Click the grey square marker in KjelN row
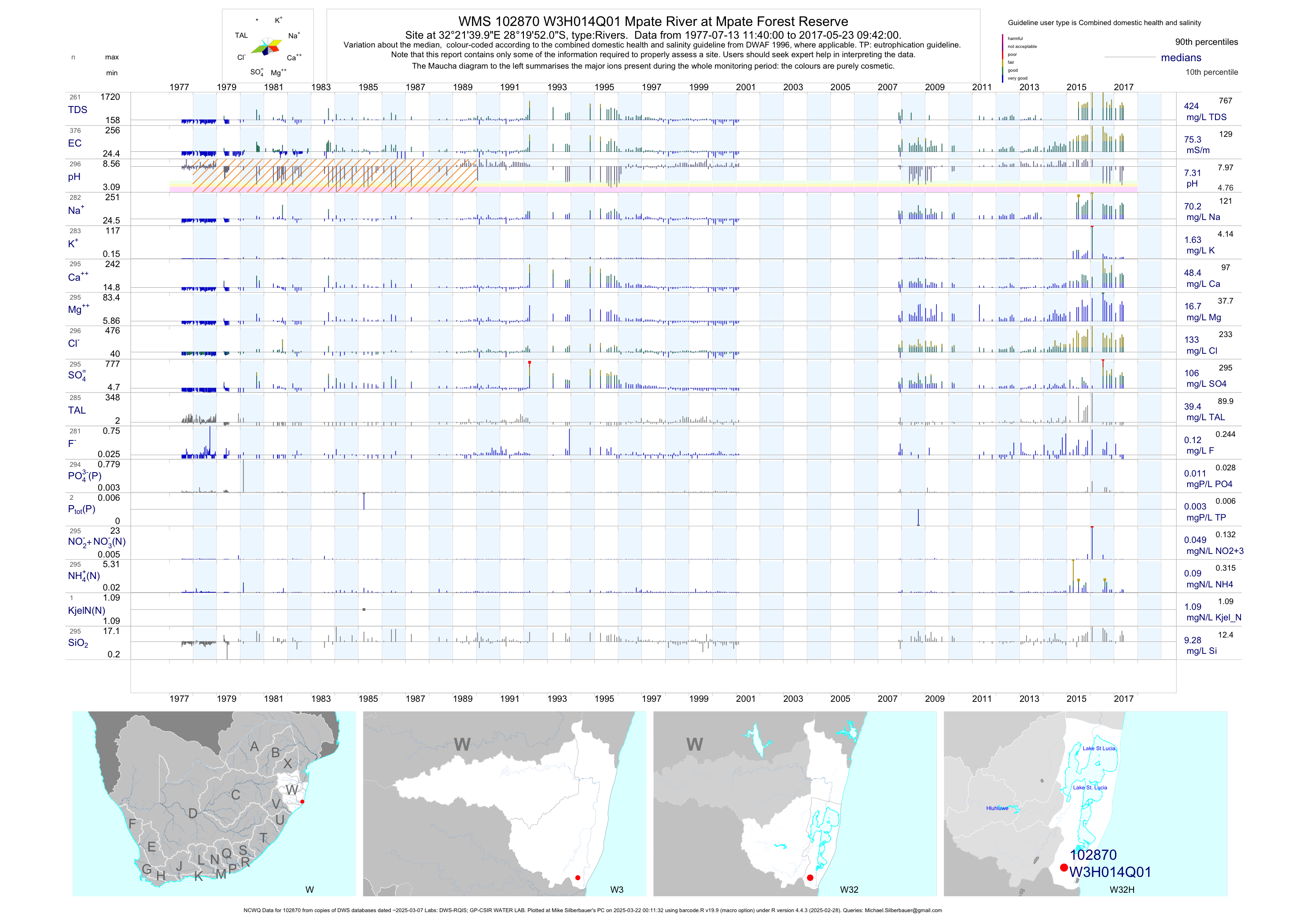Image resolution: width=1307 pixels, height=924 pixels. click(364, 609)
